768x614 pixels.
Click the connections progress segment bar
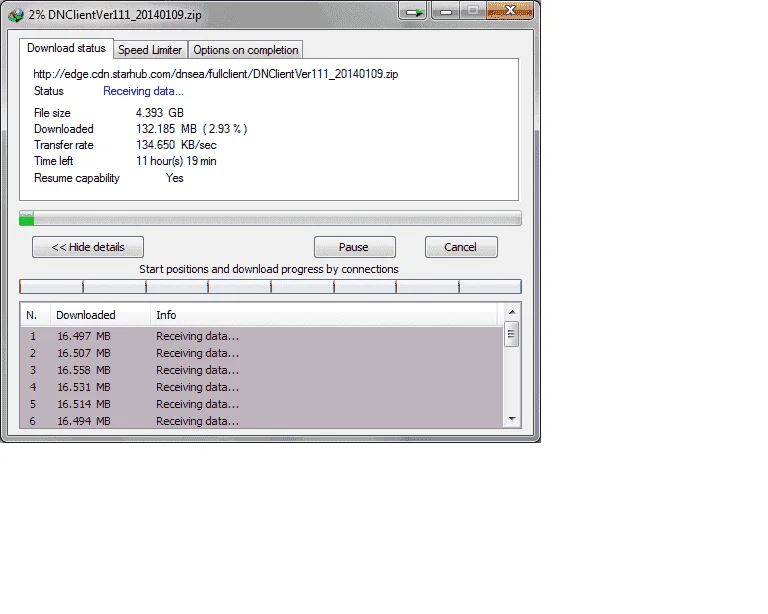tap(270, 286)
